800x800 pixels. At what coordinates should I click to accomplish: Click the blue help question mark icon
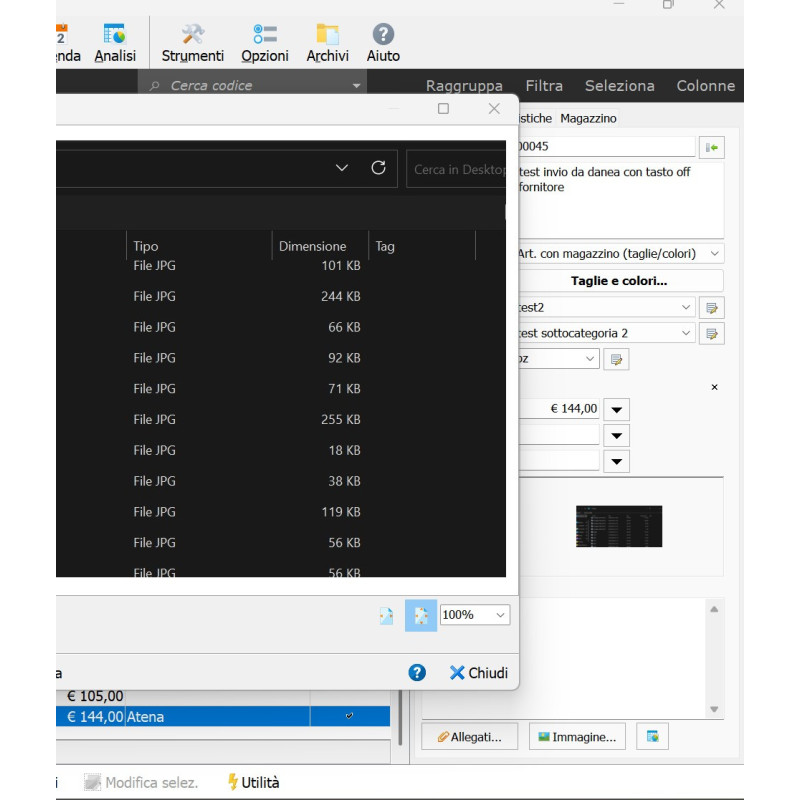click(x=417, y=672)
